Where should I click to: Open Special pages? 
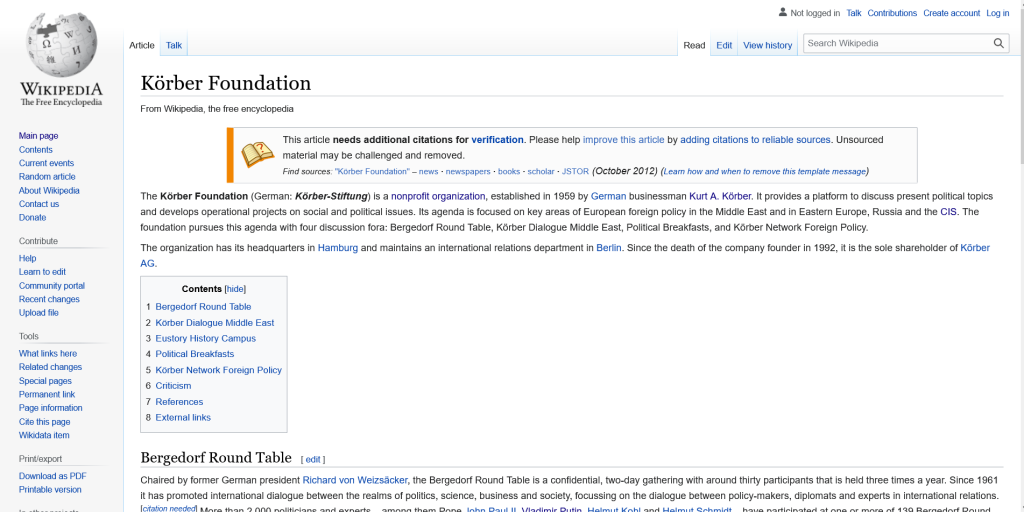(45, 381)
